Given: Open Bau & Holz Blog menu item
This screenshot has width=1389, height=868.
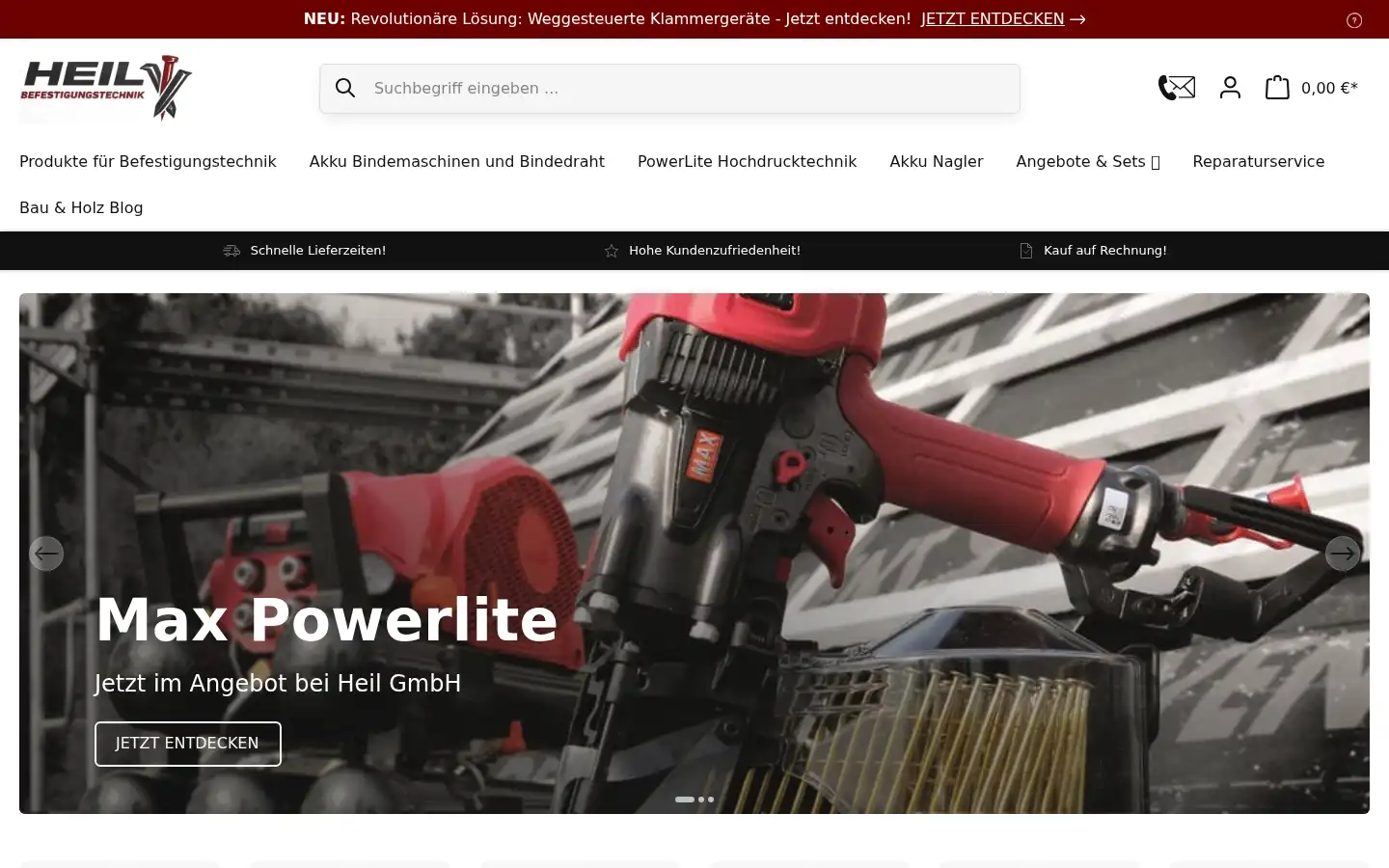Looking at the screenshot, I should [81, 208].
